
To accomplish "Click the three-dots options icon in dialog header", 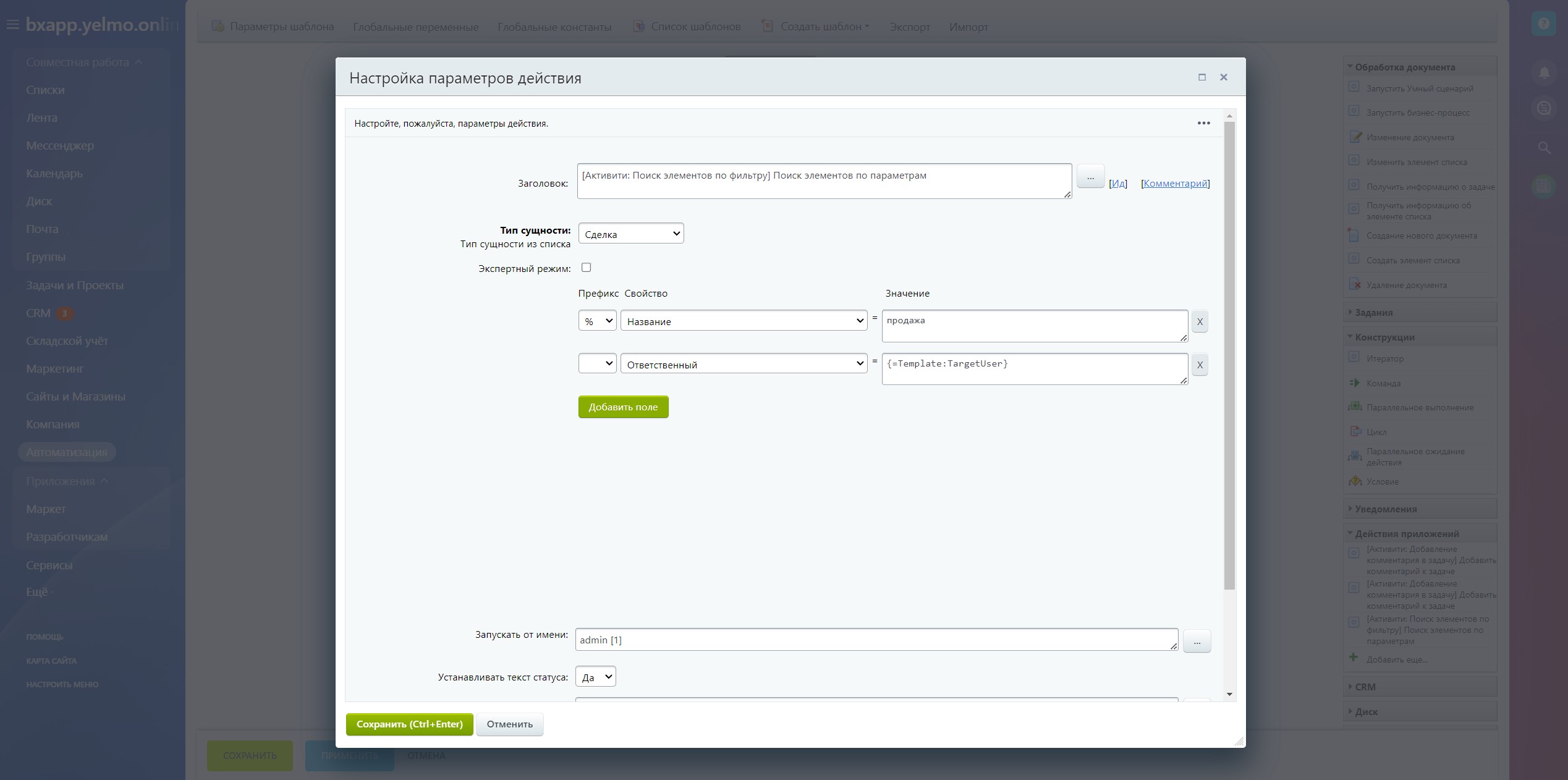I will (1203, 123).
